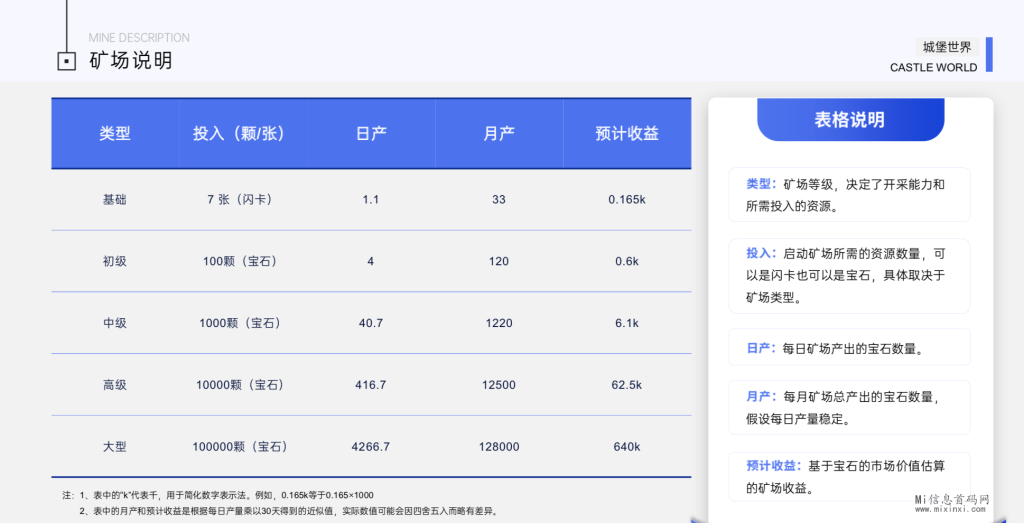1024x523 pixels.
Task: Click the 城堡世界 label tag
Action: point(946,46)
